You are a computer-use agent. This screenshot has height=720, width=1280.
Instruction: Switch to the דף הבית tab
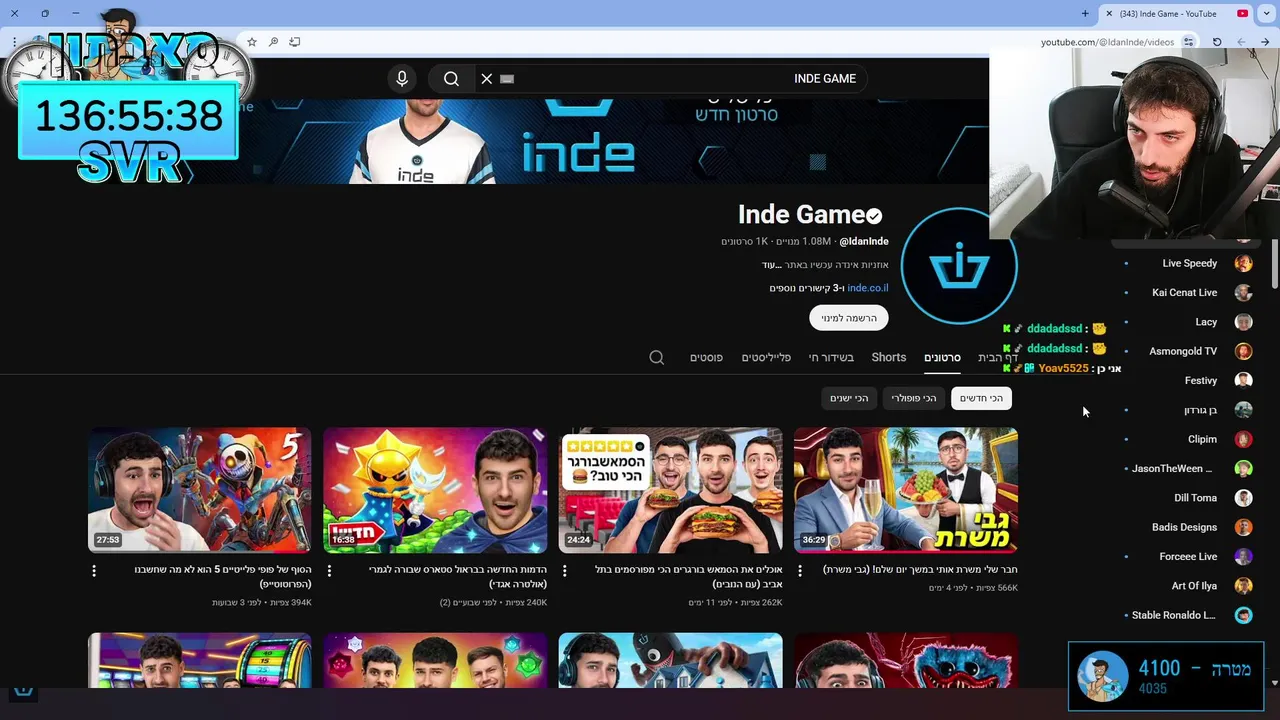click(x=998, y=358)
